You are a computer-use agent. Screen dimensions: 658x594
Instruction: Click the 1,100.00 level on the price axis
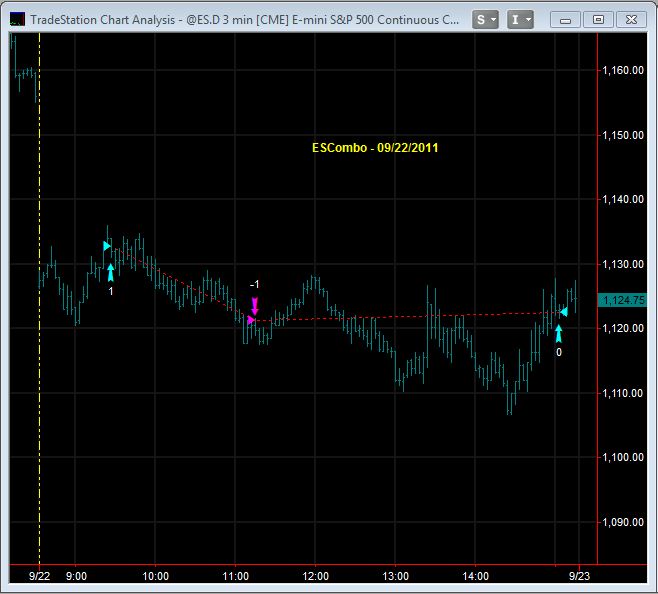623,457
